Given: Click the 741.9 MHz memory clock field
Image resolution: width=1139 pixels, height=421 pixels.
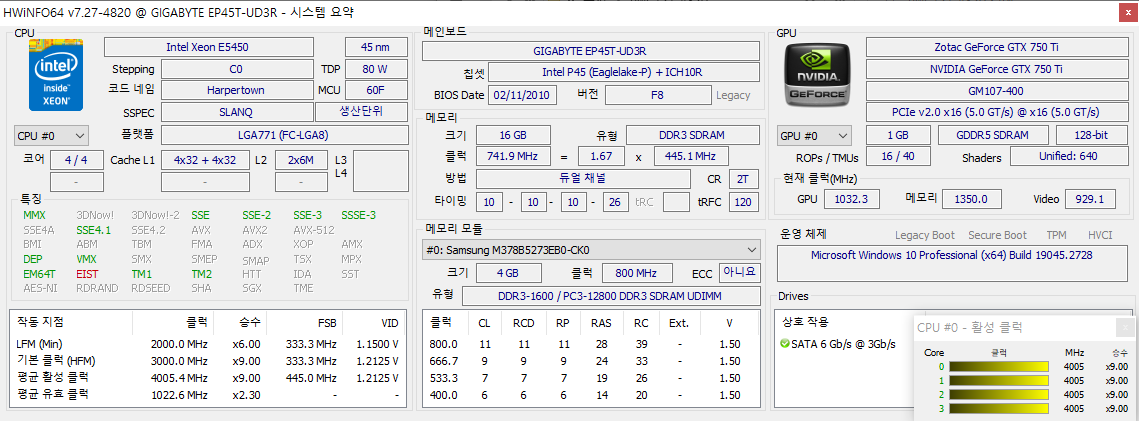Looking at the screenshot, I should click(x=513, y=156).
